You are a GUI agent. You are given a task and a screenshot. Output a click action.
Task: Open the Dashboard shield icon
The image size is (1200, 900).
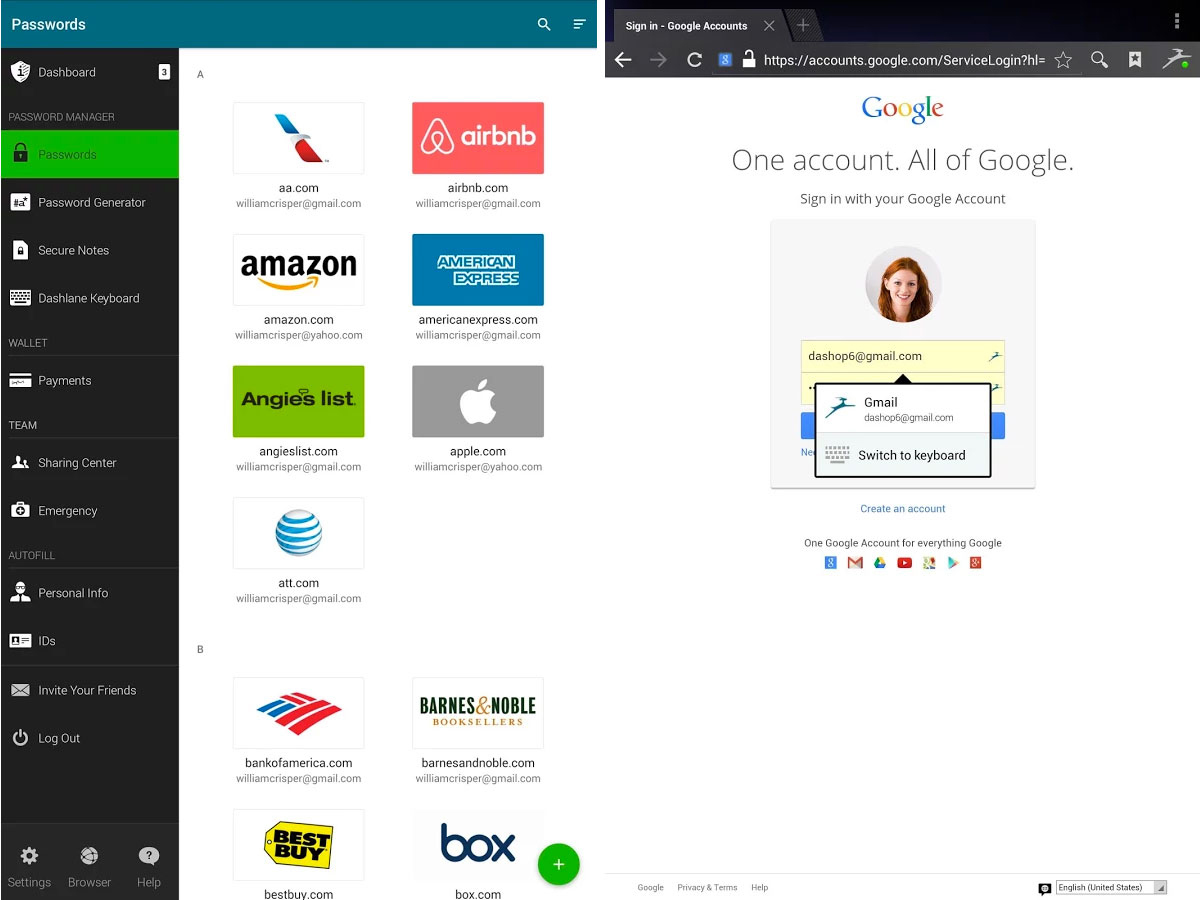tap(20, 72)
